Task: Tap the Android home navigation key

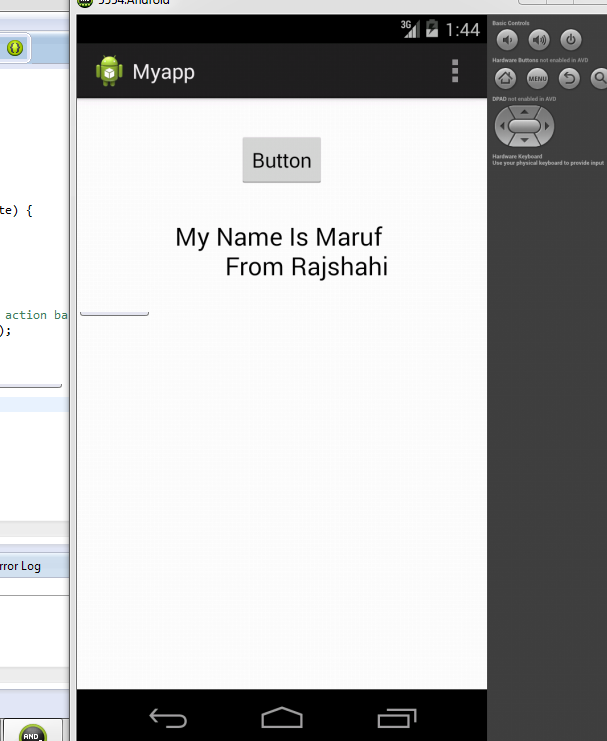Action: (x=282, y=718)
